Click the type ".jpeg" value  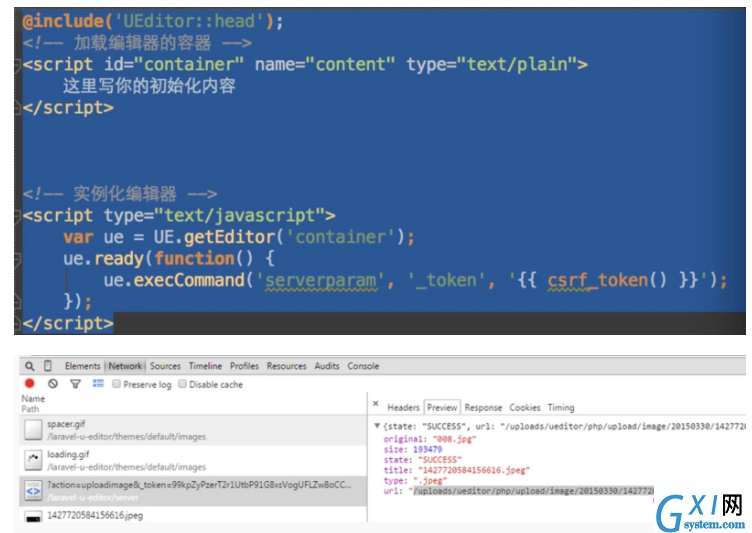pyautogui.click(x=429, y=480)
